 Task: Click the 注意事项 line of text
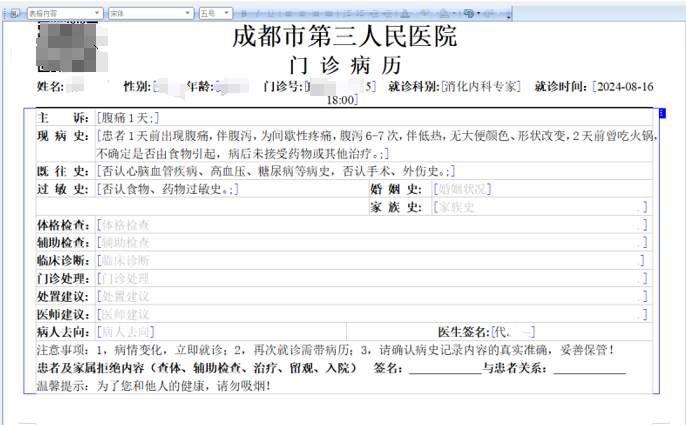(x=326, y=350)
